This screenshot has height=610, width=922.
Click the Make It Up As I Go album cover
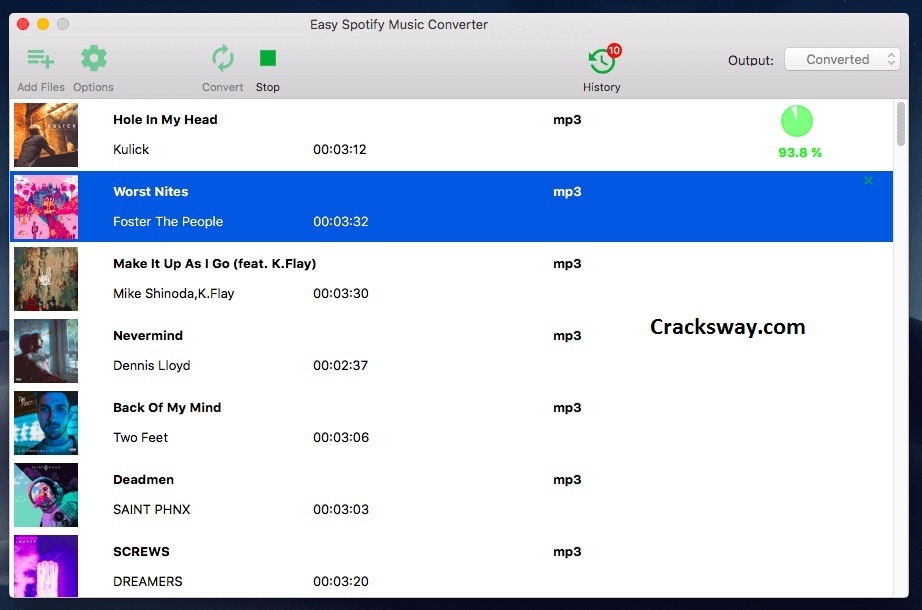coord(46,279)
